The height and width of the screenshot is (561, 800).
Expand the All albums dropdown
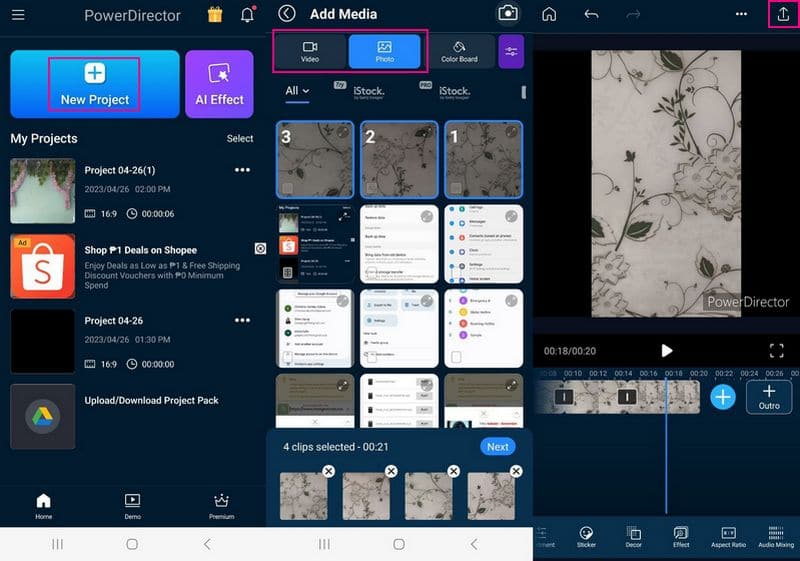(297, 91)
